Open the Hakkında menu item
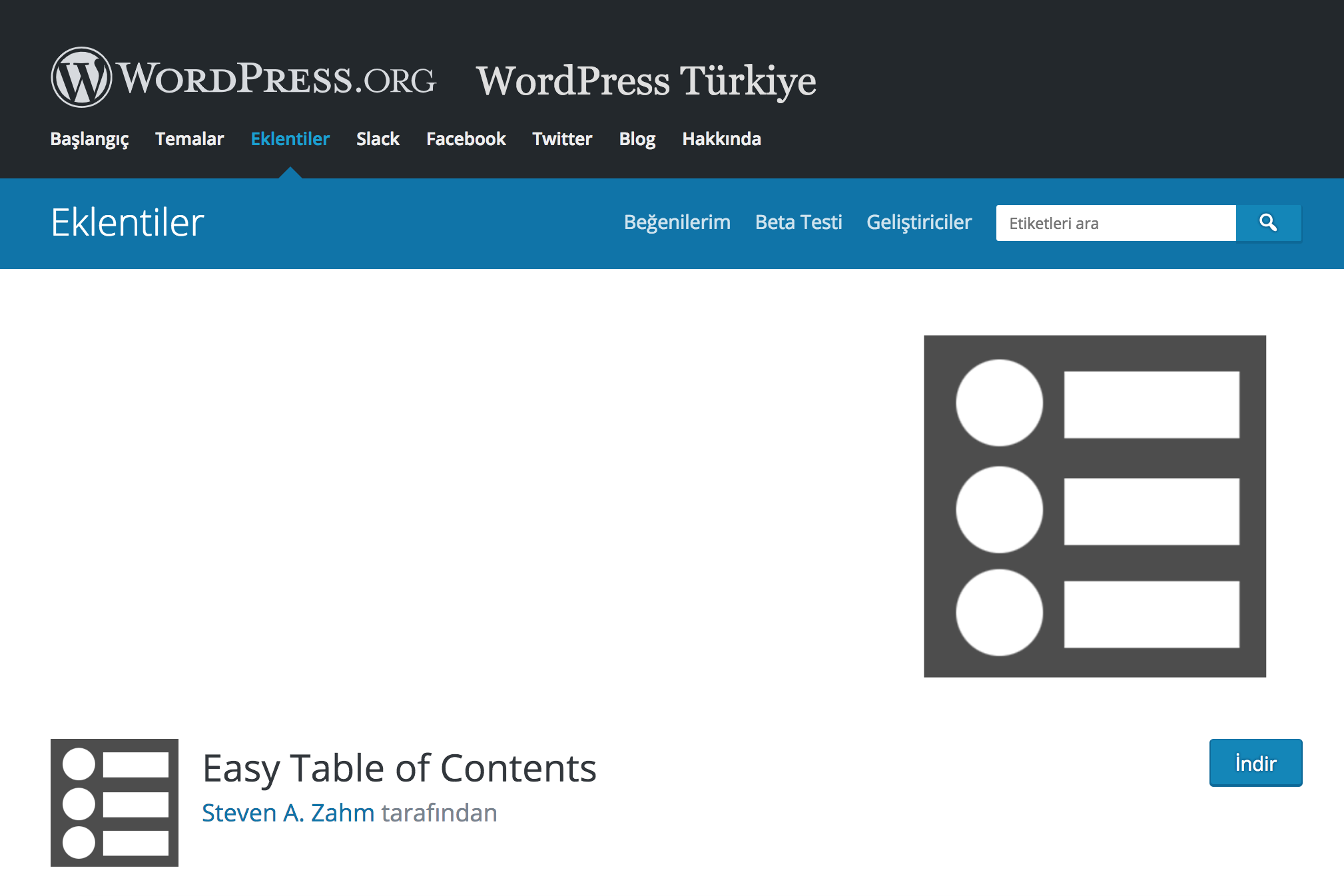1344x896 pixels. click(721, 139)
